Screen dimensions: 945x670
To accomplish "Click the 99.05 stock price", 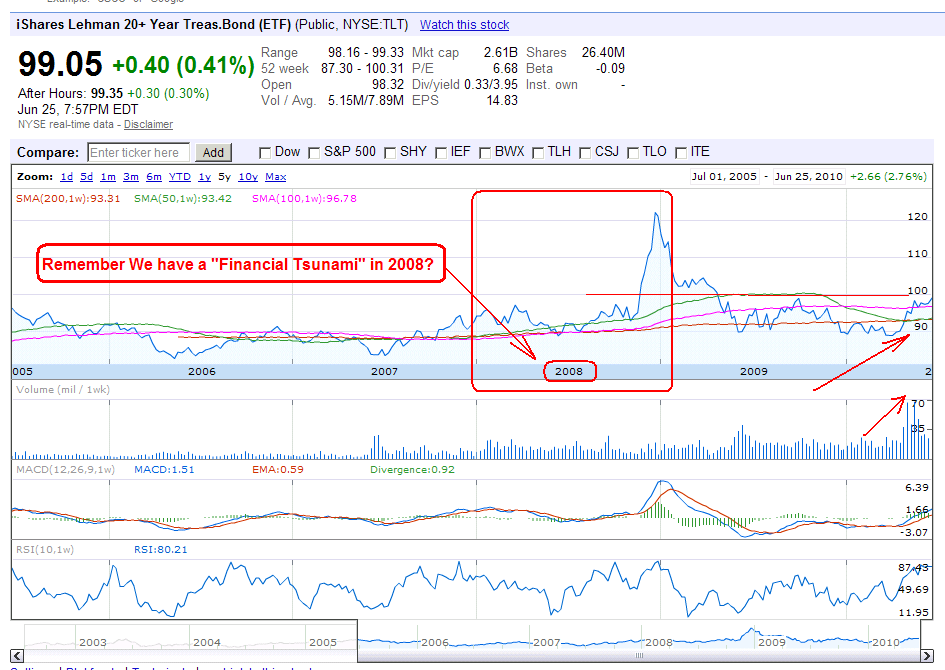I will 60,64.
